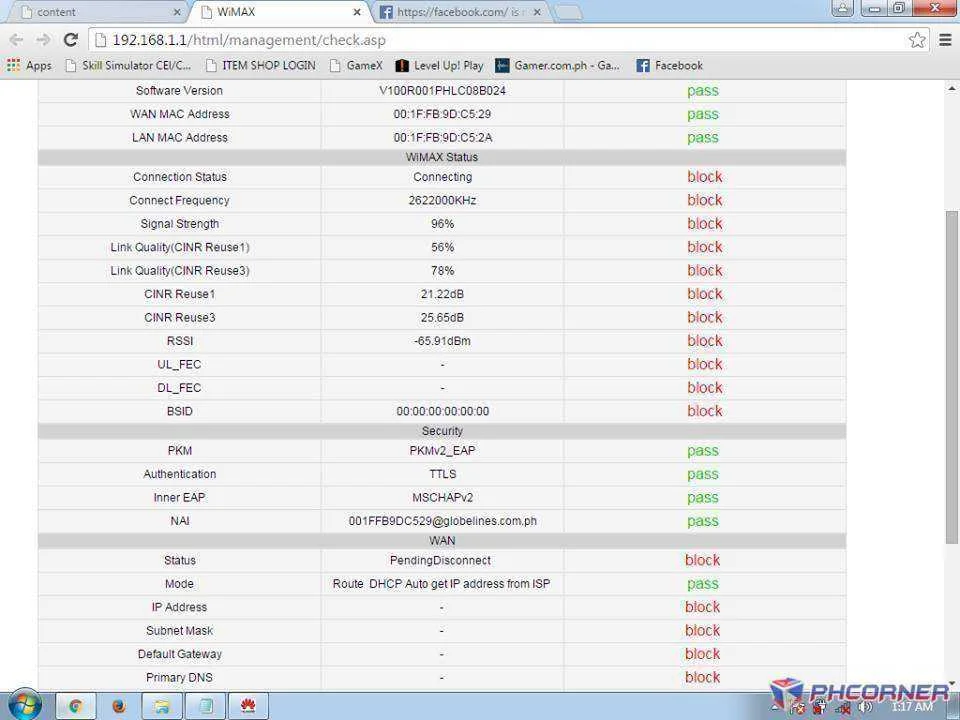Open the GameX bookmark

pyautogui.click(x=356, y=66)
